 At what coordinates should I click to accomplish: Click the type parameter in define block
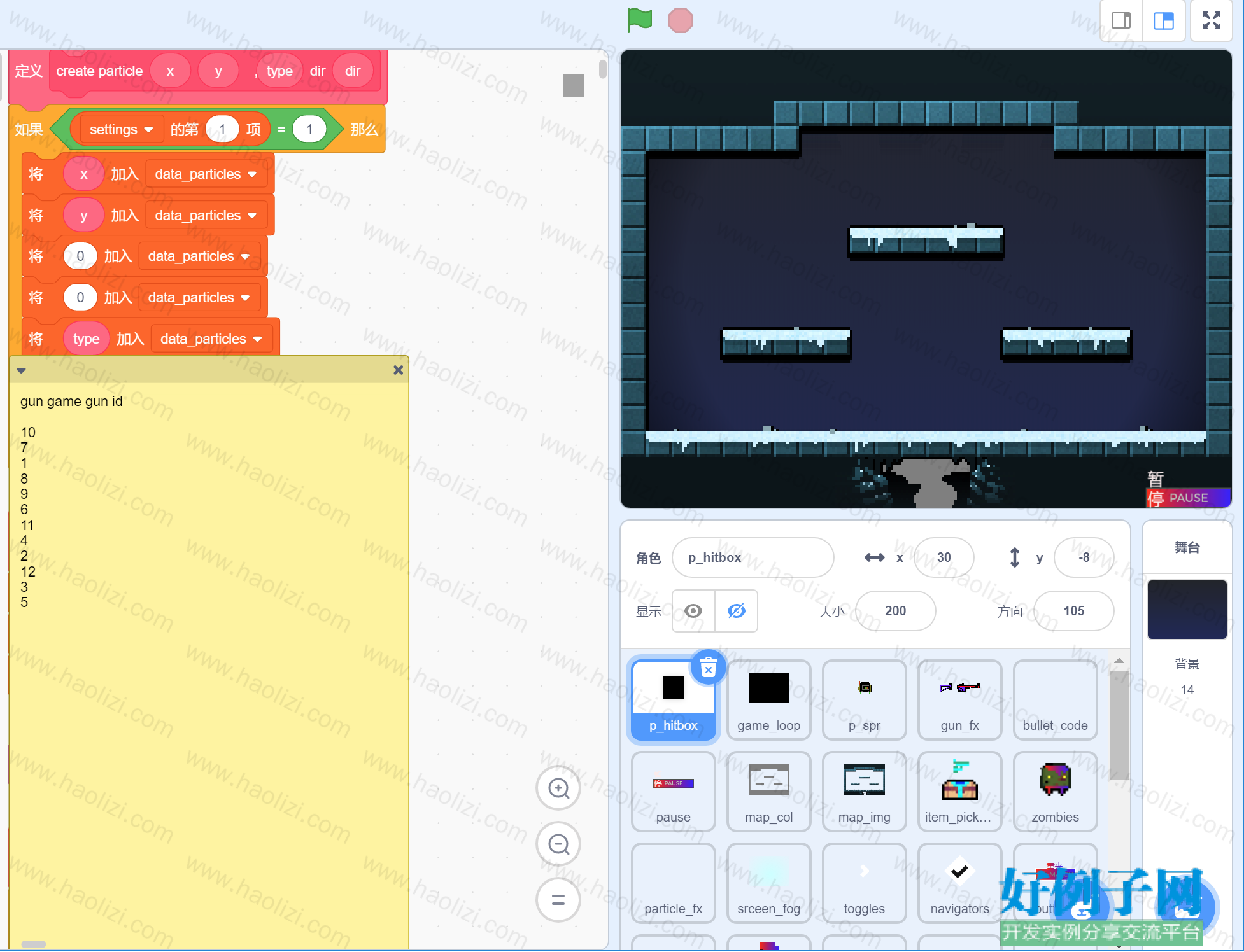pos(279,71)
